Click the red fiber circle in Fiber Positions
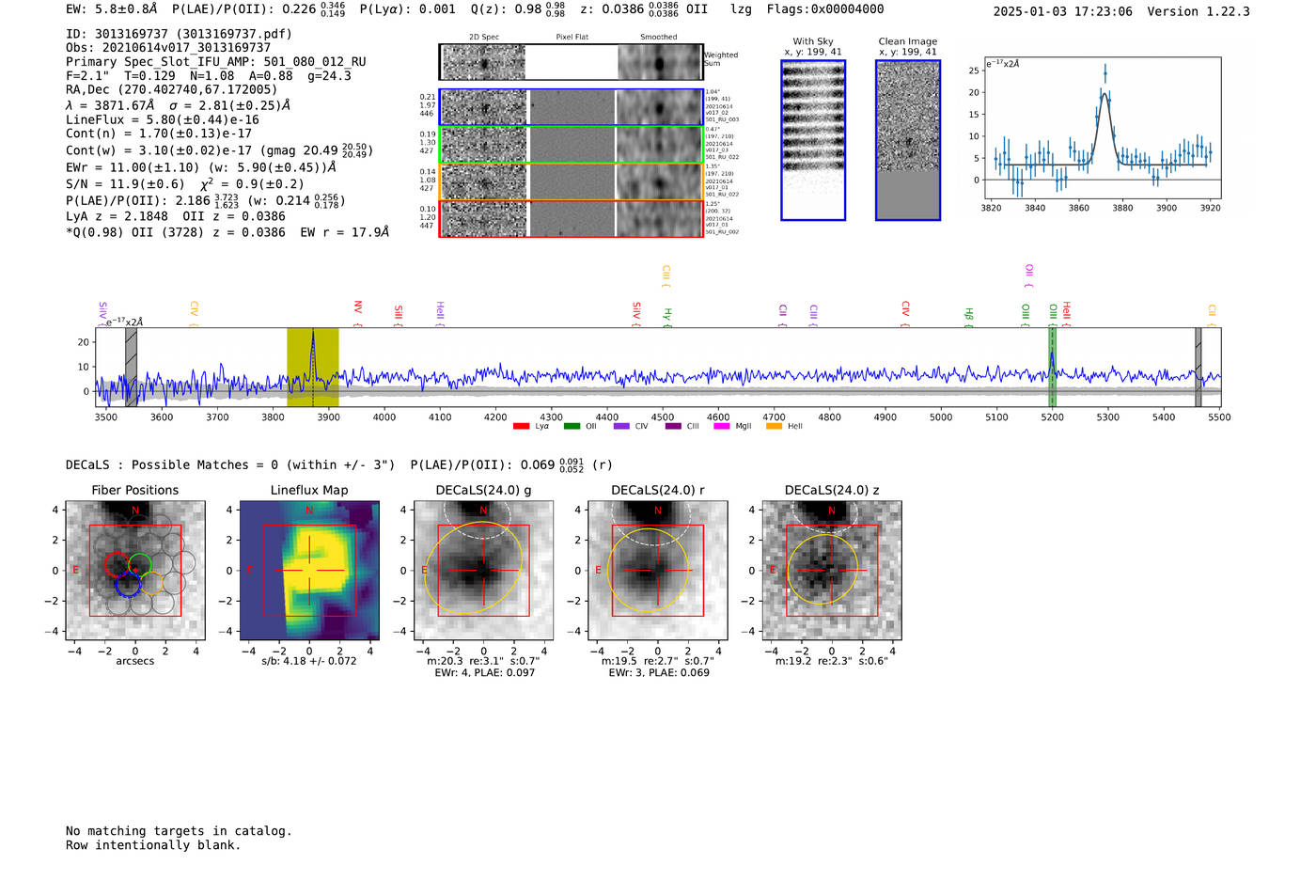The image size is (1316, 896). [117, 565]
